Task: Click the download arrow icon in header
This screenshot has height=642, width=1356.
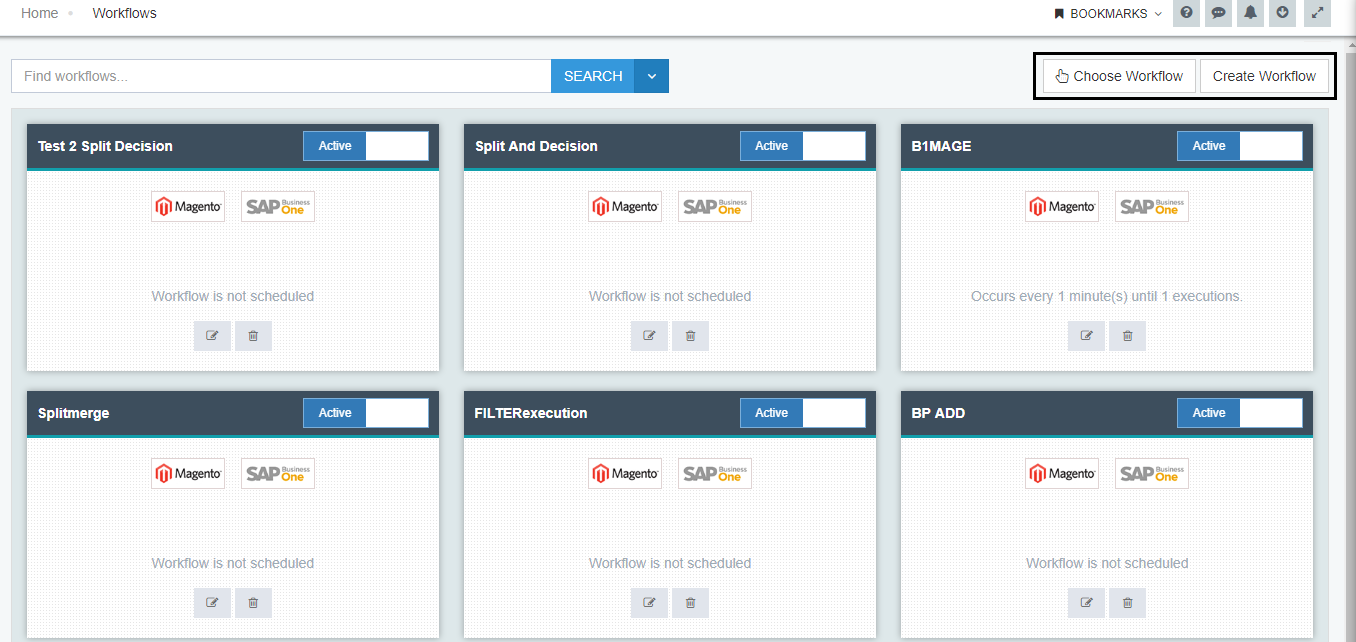Action: click(1283, 13)
